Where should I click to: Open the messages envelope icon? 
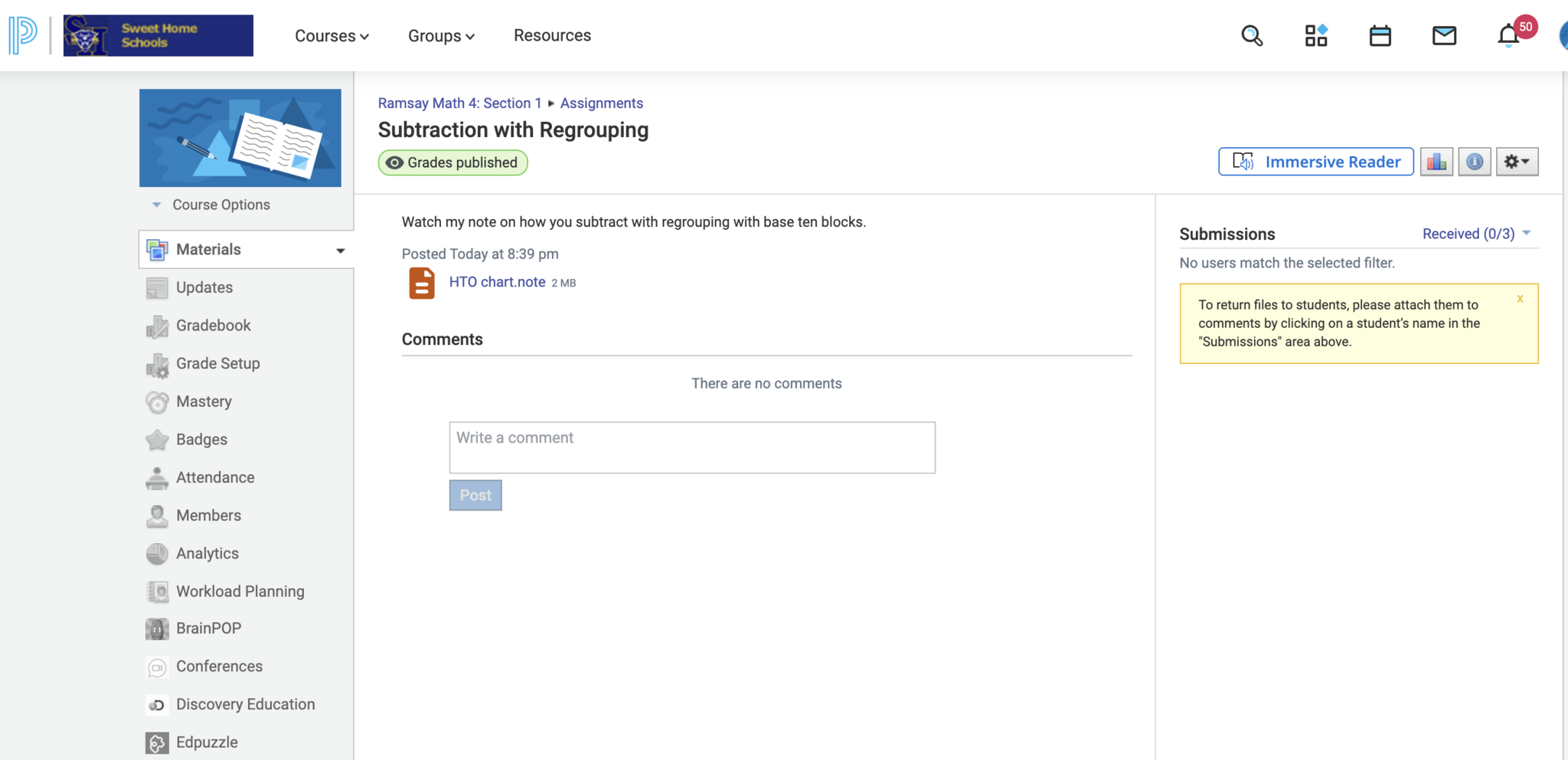[1444, 36]
